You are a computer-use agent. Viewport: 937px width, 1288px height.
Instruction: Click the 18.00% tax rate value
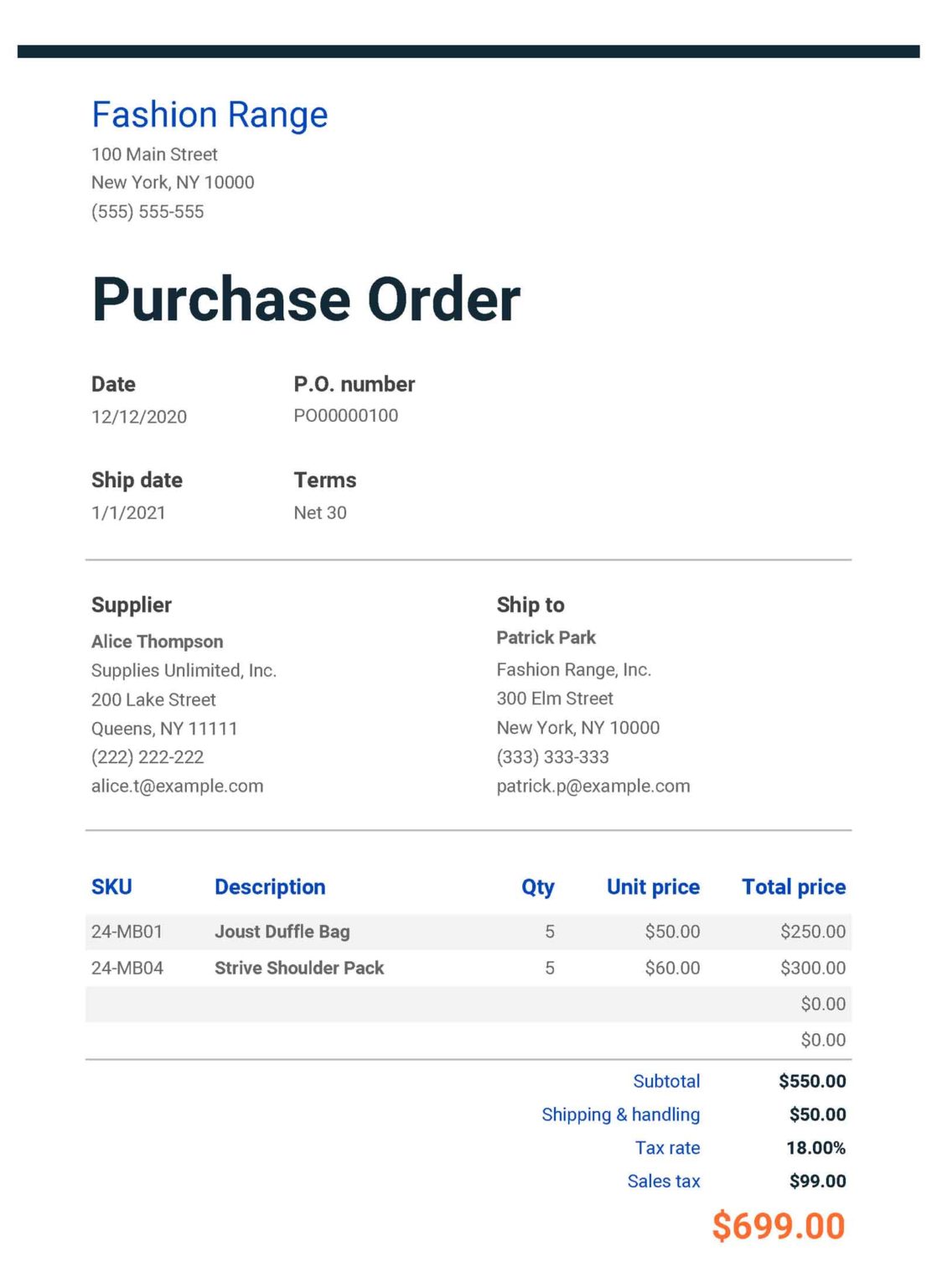[x=815, y=1148]
